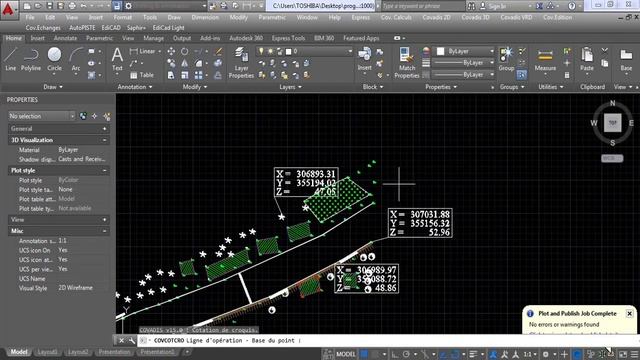Click the Quick Select icon in Properties palette
This screenshot has width=640, height=360.
click(x=107, y=117)
